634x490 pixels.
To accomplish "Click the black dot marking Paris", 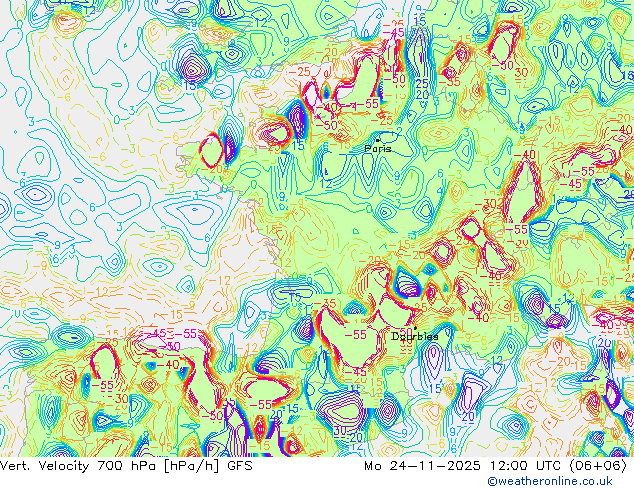I will coord(378,140).
